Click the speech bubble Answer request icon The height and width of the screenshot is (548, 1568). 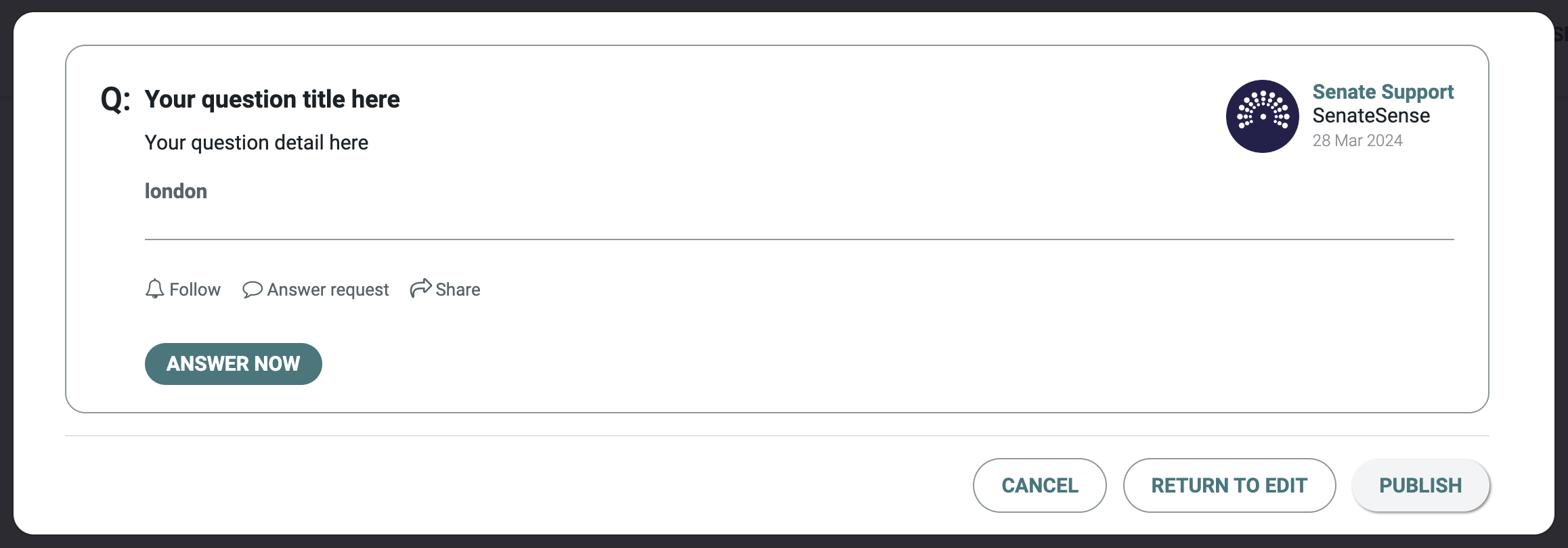tap(252, 290)
